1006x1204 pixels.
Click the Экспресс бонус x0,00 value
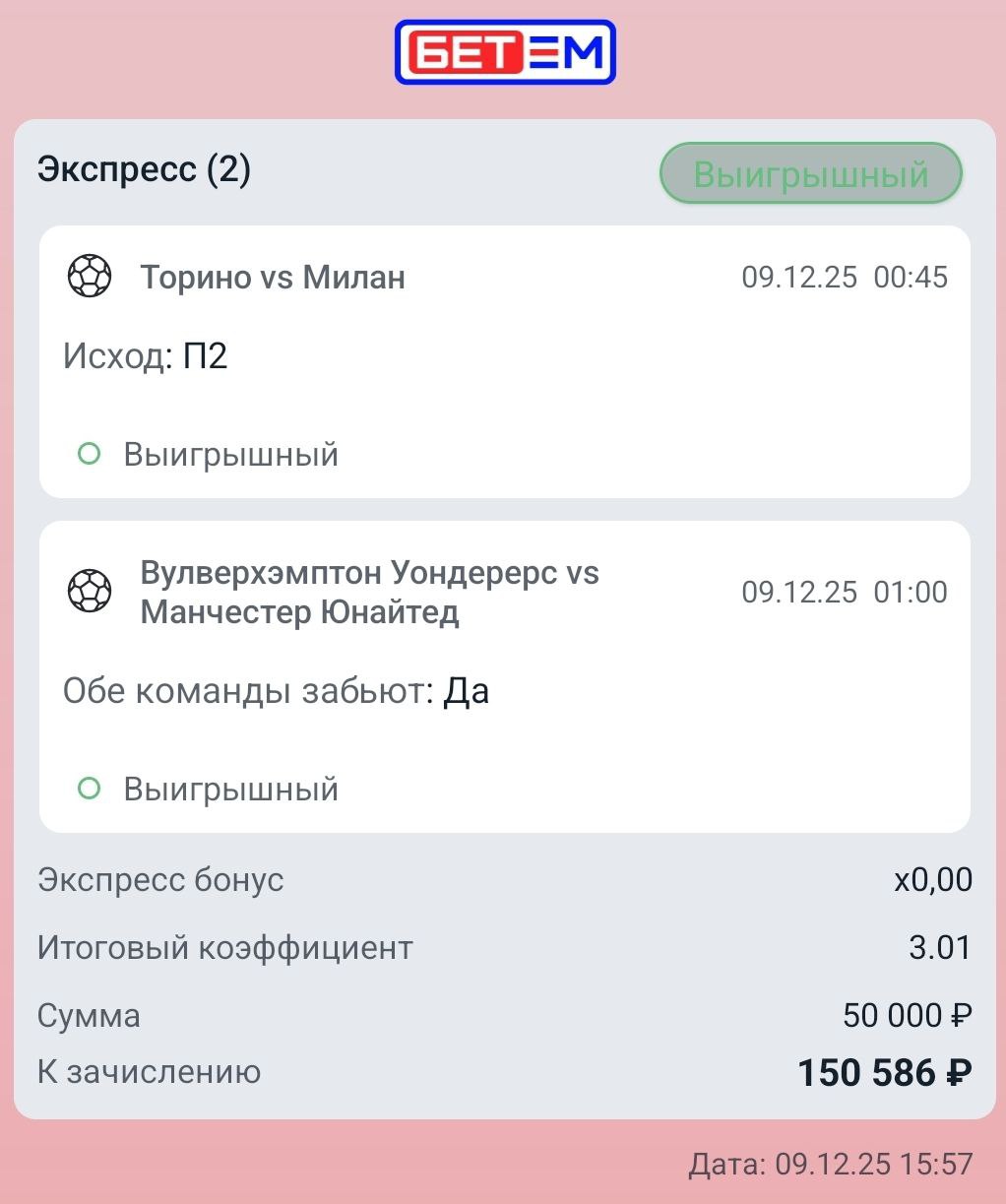[932, 879]
